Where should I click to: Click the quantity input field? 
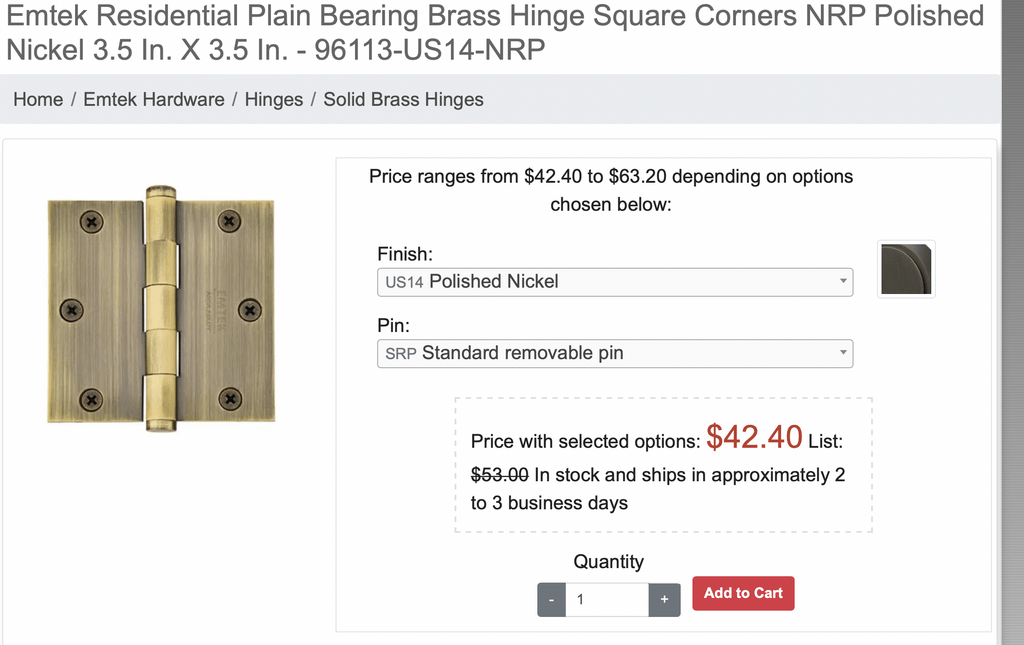(607, 599)
